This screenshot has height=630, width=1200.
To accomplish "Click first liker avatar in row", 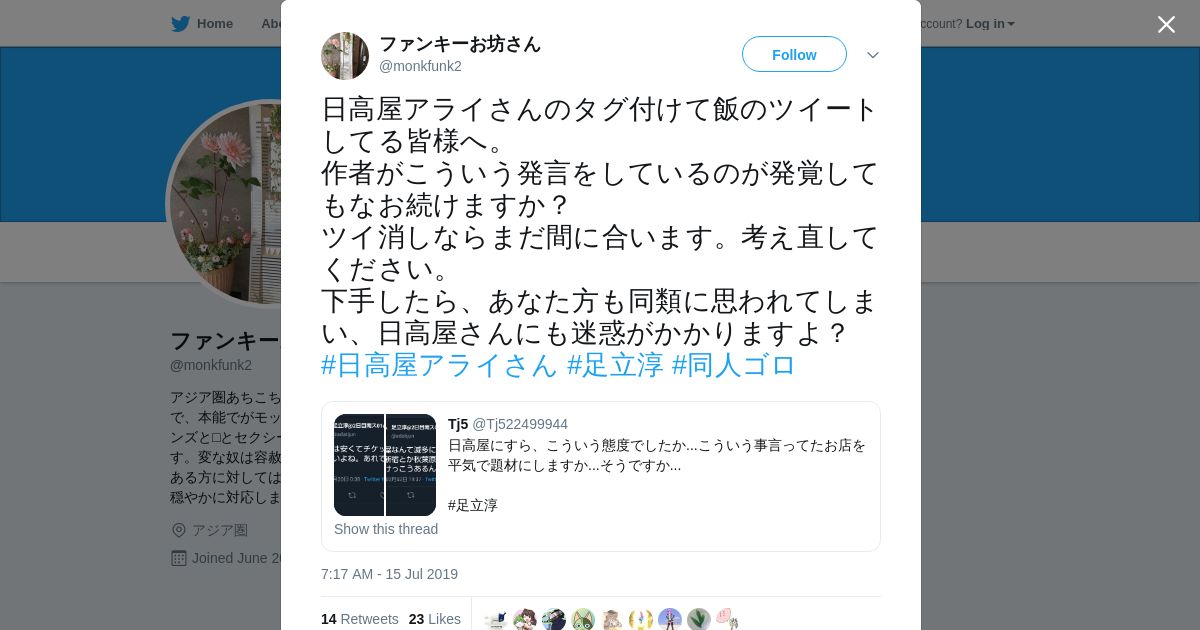I will (x=496, y=620).
